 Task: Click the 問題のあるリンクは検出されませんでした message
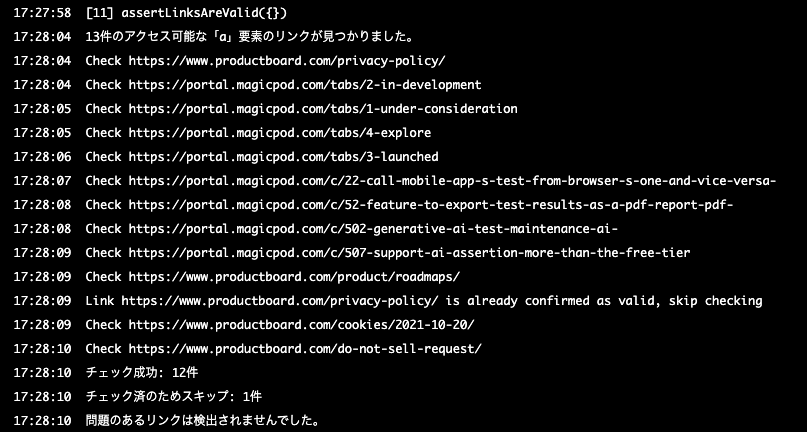[x=202, y=420]
